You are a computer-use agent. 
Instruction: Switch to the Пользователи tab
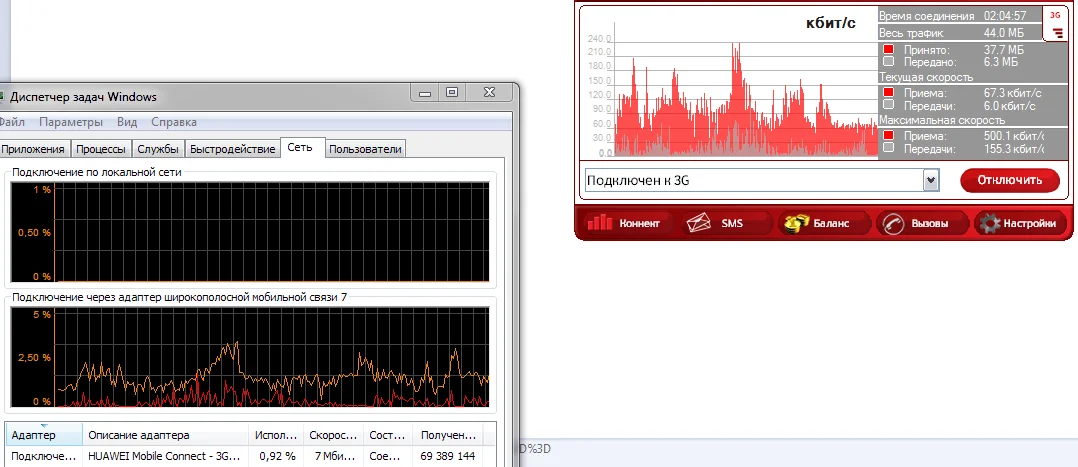366,149
